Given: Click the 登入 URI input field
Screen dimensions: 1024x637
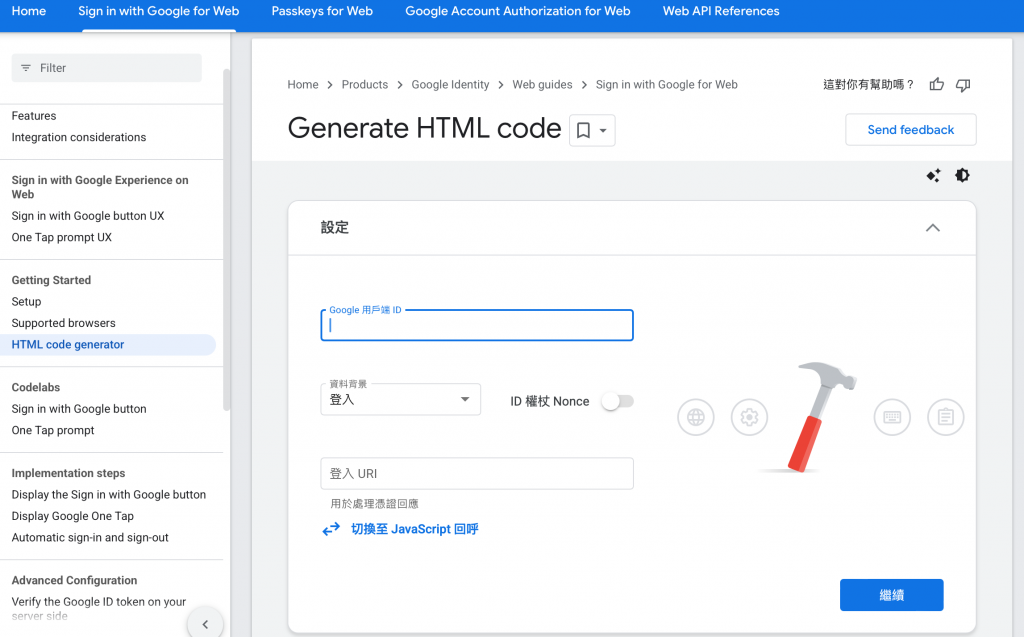Looking at the screenshot, I should tap(477, 474).
